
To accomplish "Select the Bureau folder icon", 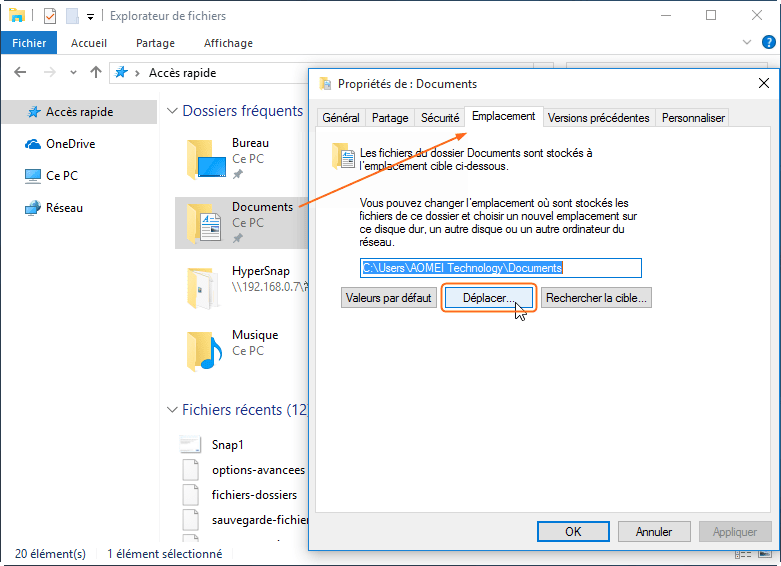I will [206, 159].
